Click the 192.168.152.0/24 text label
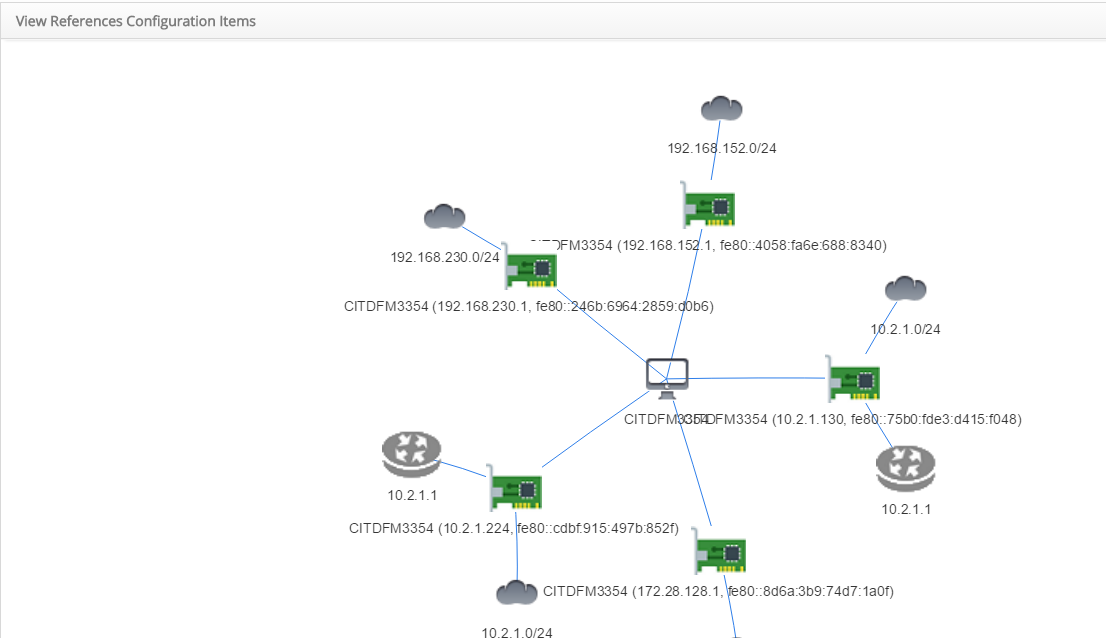The width and height of the screenshot is (1106, 642). pyautogui.click(x=722, y=148)
